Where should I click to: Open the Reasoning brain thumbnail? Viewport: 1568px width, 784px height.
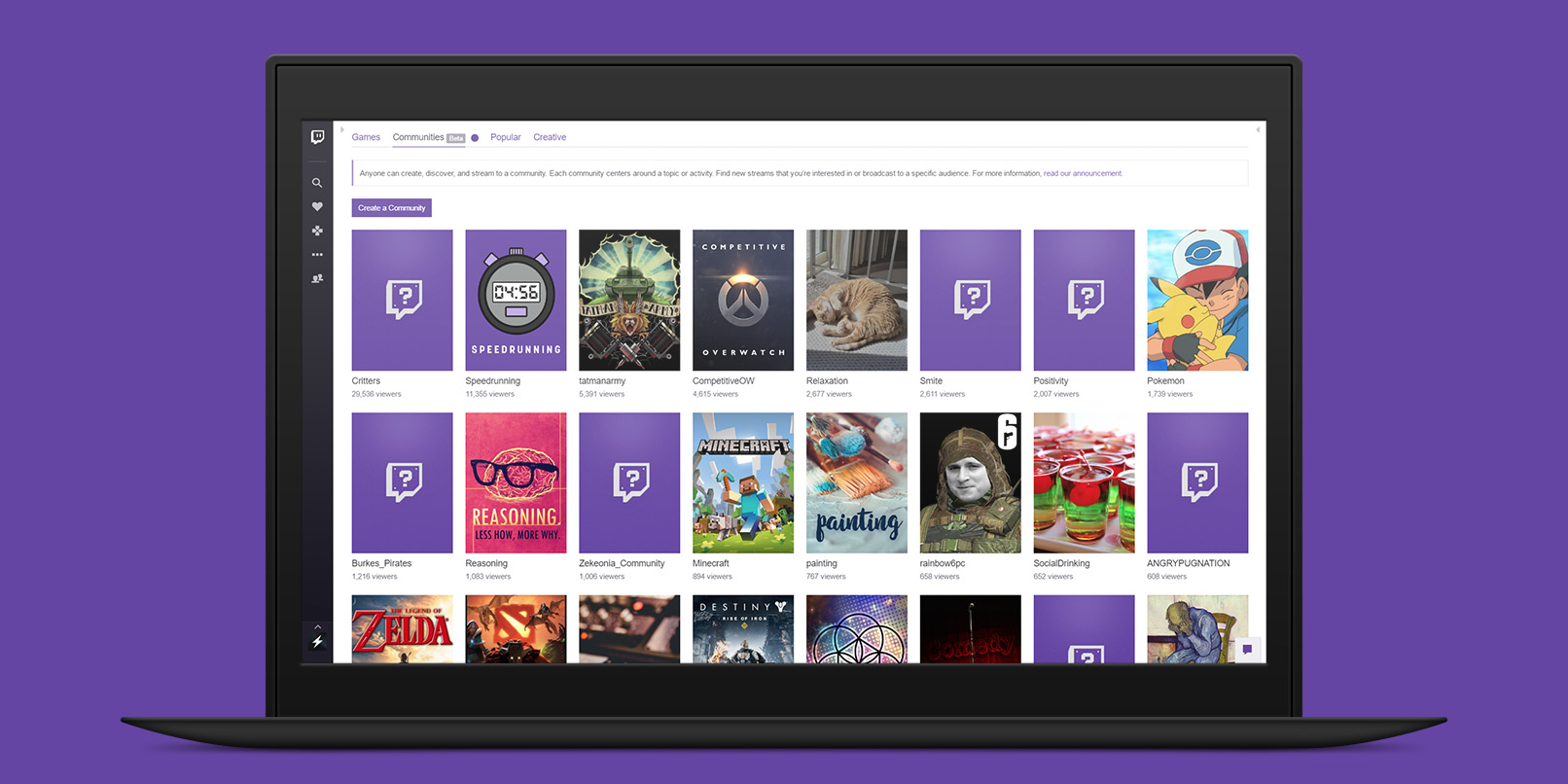[516, 482]
